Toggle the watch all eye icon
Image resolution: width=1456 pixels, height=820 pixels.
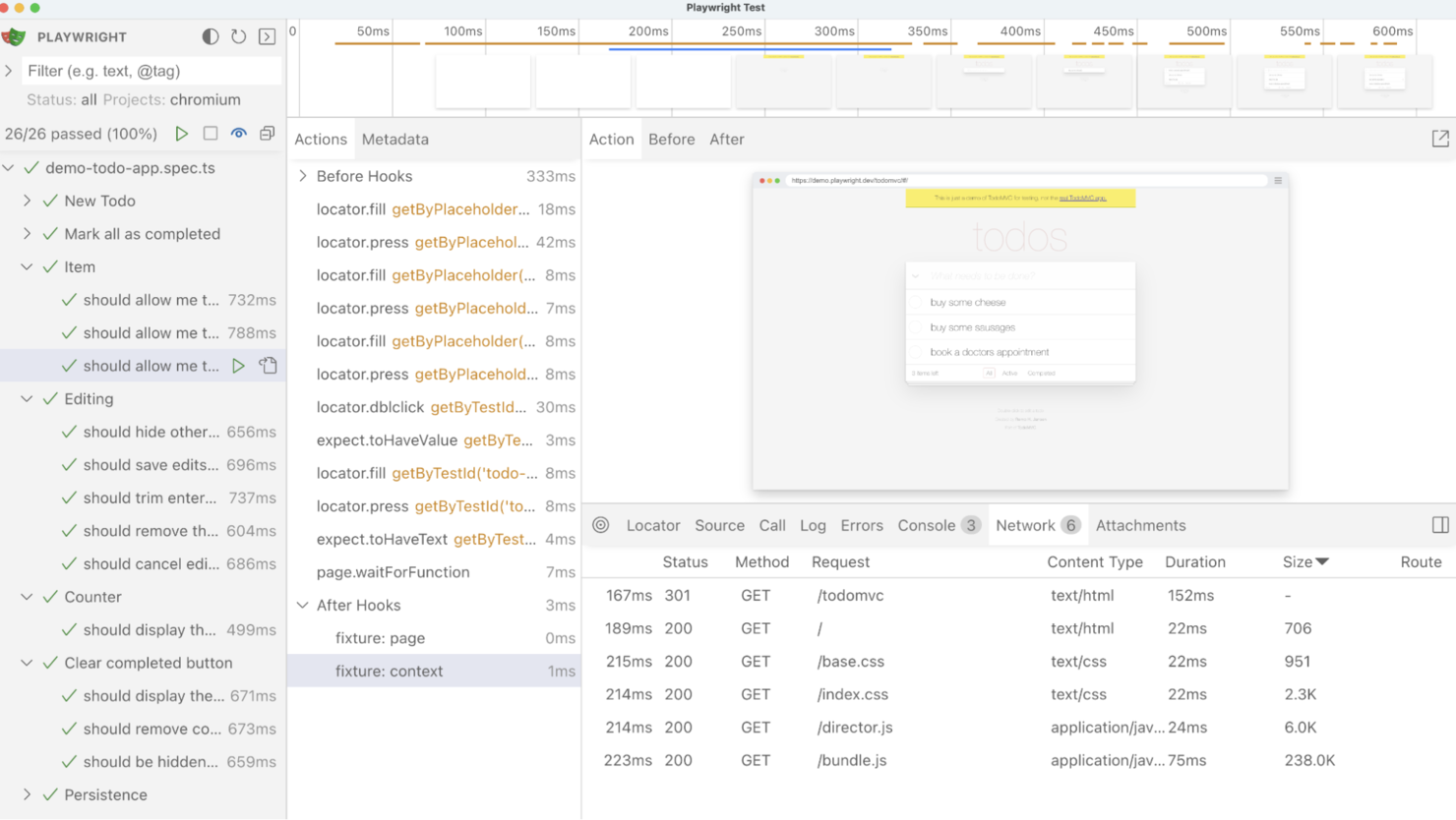[238, 133]
